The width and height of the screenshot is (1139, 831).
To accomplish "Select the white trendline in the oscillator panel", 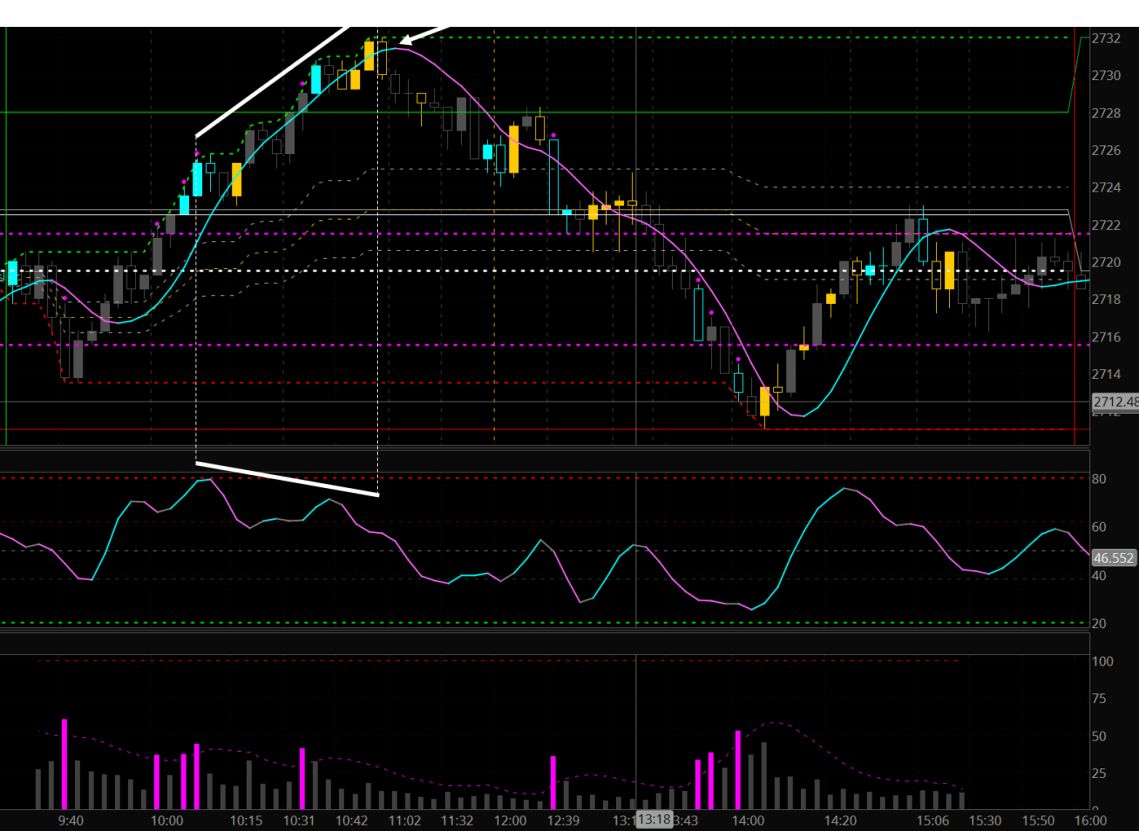I will click(287, 478).
